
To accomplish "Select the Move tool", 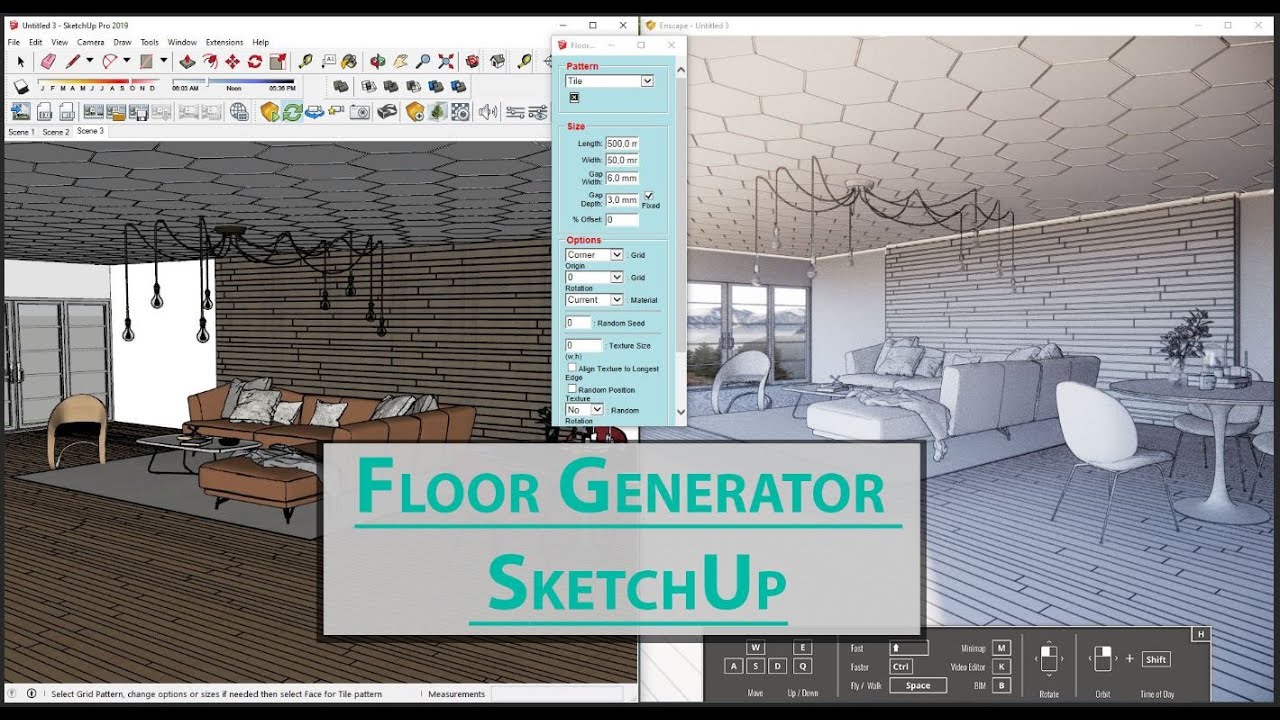I will (x=232, y=61).
